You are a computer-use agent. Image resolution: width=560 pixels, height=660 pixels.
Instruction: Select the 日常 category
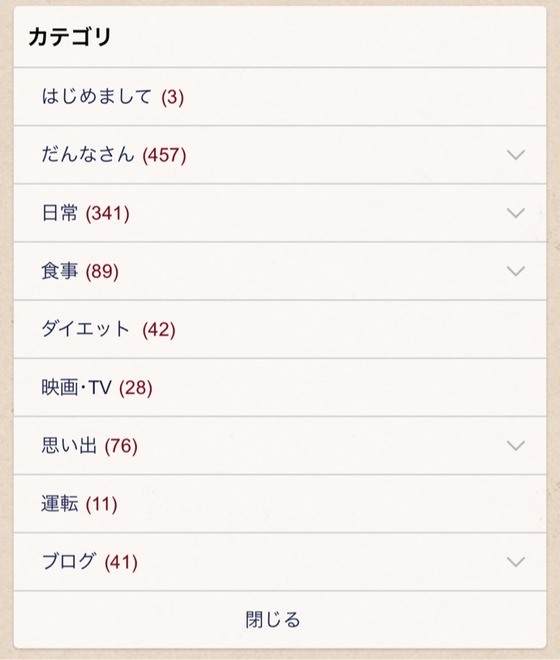pos(85,213)
